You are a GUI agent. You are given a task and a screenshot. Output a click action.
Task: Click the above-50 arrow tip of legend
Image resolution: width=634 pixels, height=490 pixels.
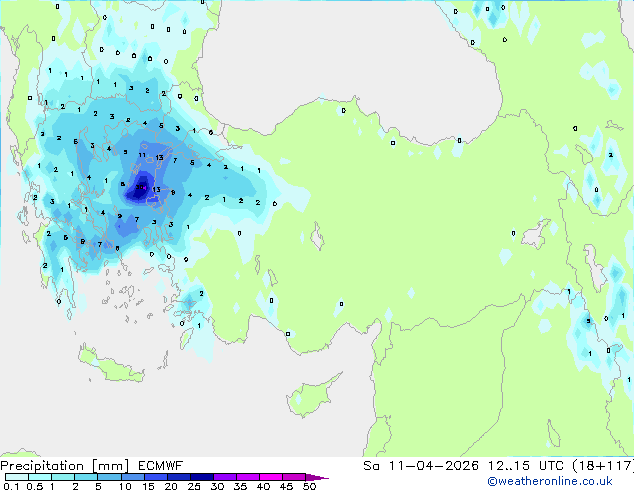(x=317, y=477)
